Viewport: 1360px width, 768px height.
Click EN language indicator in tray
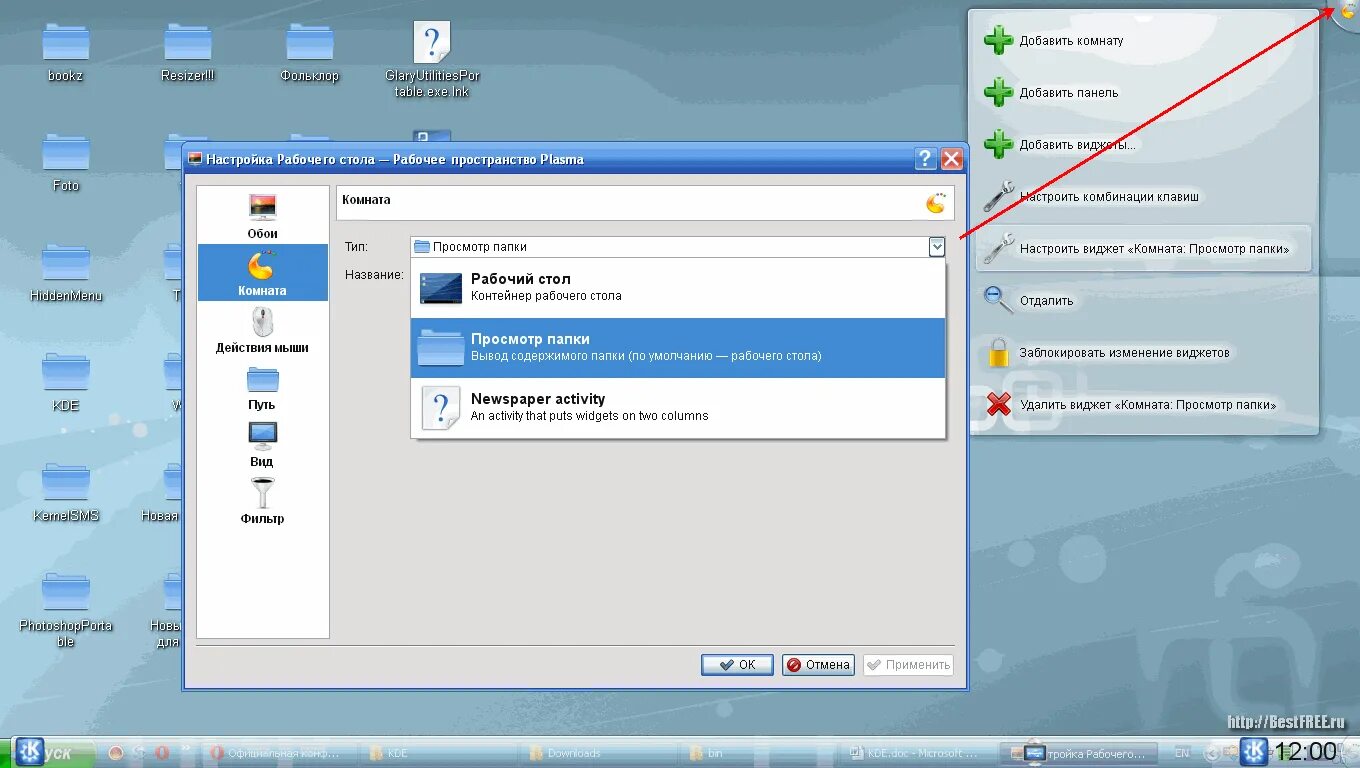1182,753
